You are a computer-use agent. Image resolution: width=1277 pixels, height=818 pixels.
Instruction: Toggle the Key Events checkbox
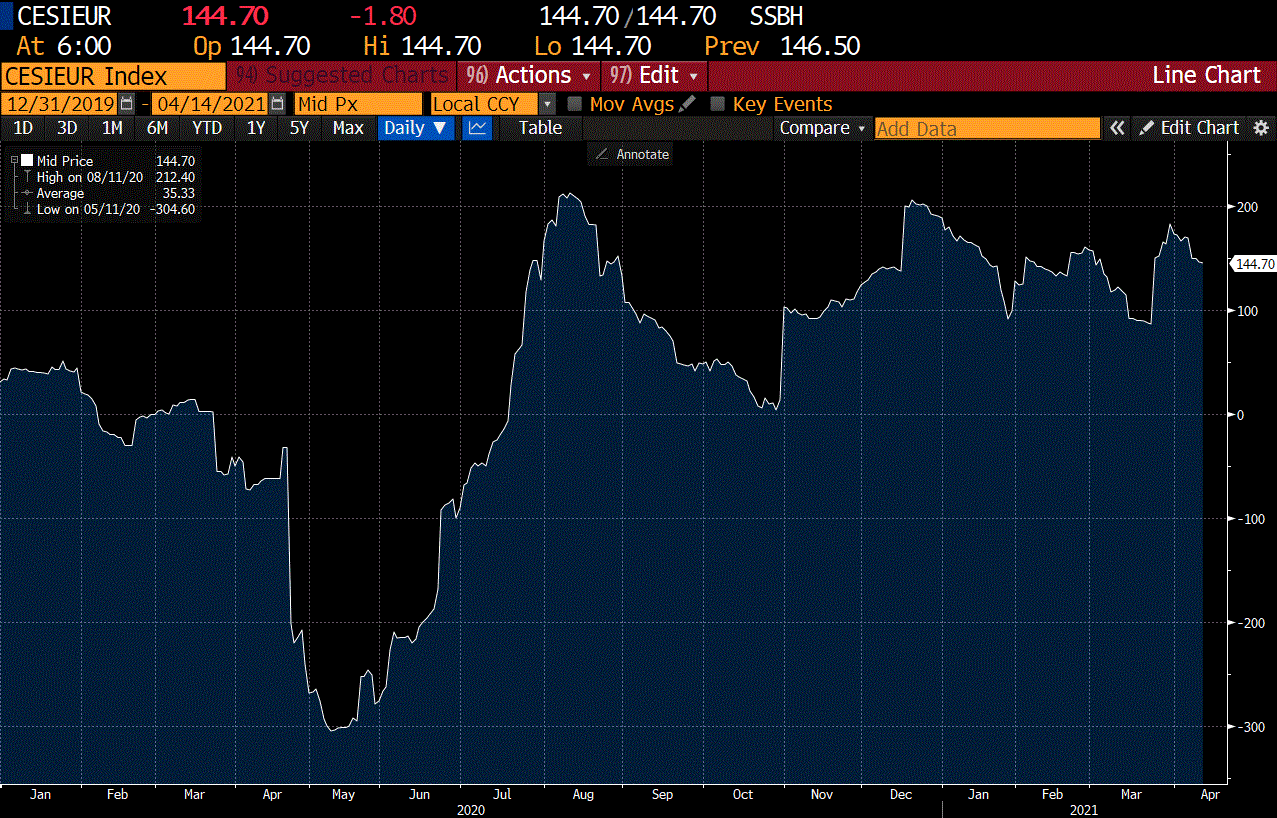(717, 104)
